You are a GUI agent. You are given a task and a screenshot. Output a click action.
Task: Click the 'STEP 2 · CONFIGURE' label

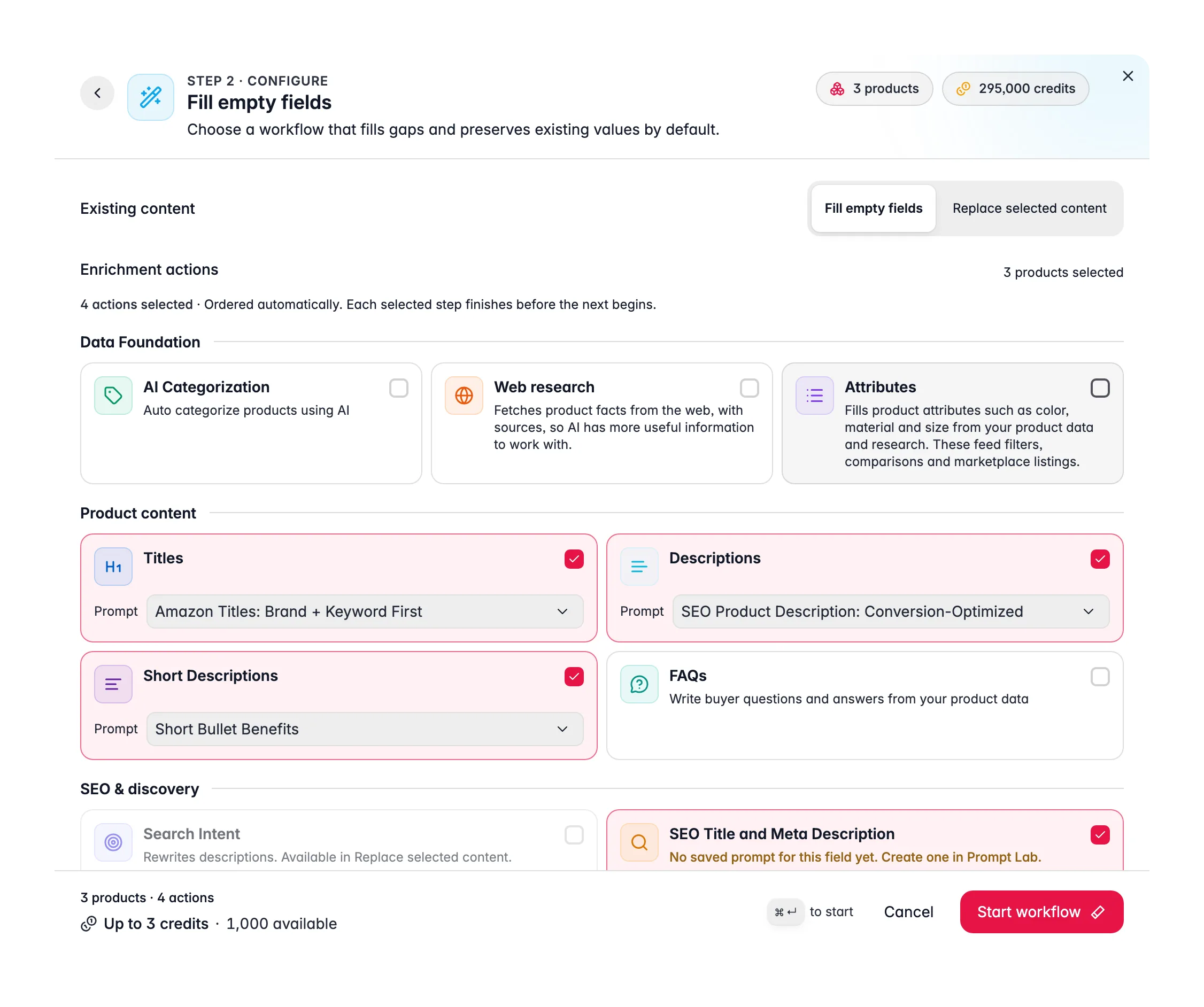(257, 81)
